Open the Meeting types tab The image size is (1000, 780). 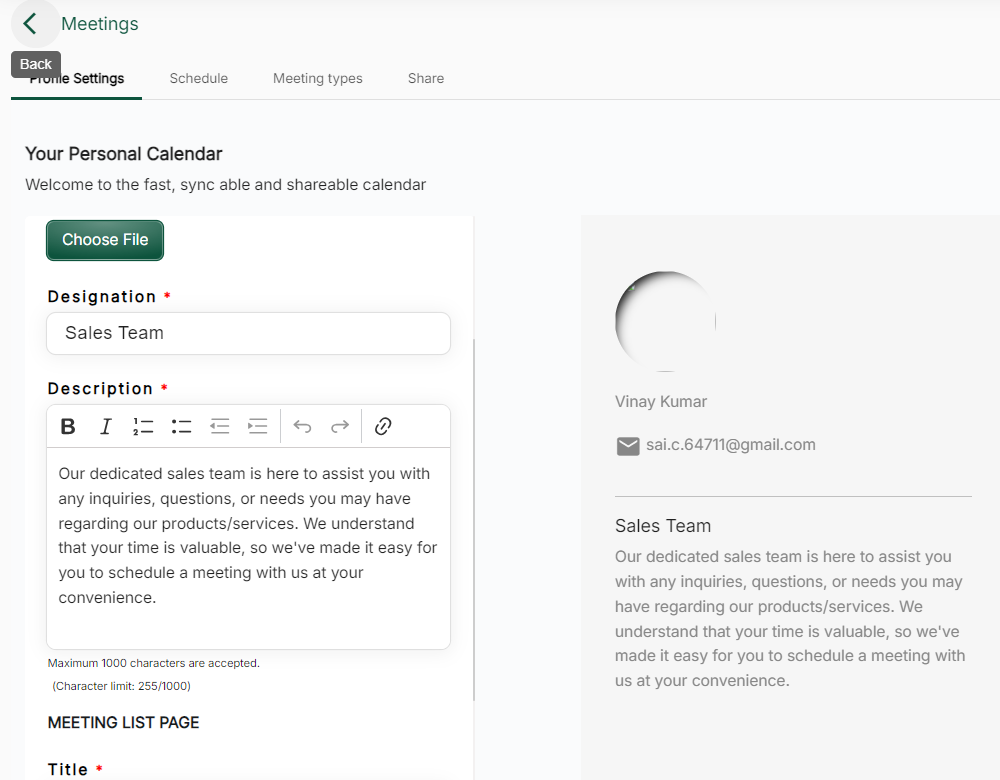pyautogui.click(x=317, y=78)
